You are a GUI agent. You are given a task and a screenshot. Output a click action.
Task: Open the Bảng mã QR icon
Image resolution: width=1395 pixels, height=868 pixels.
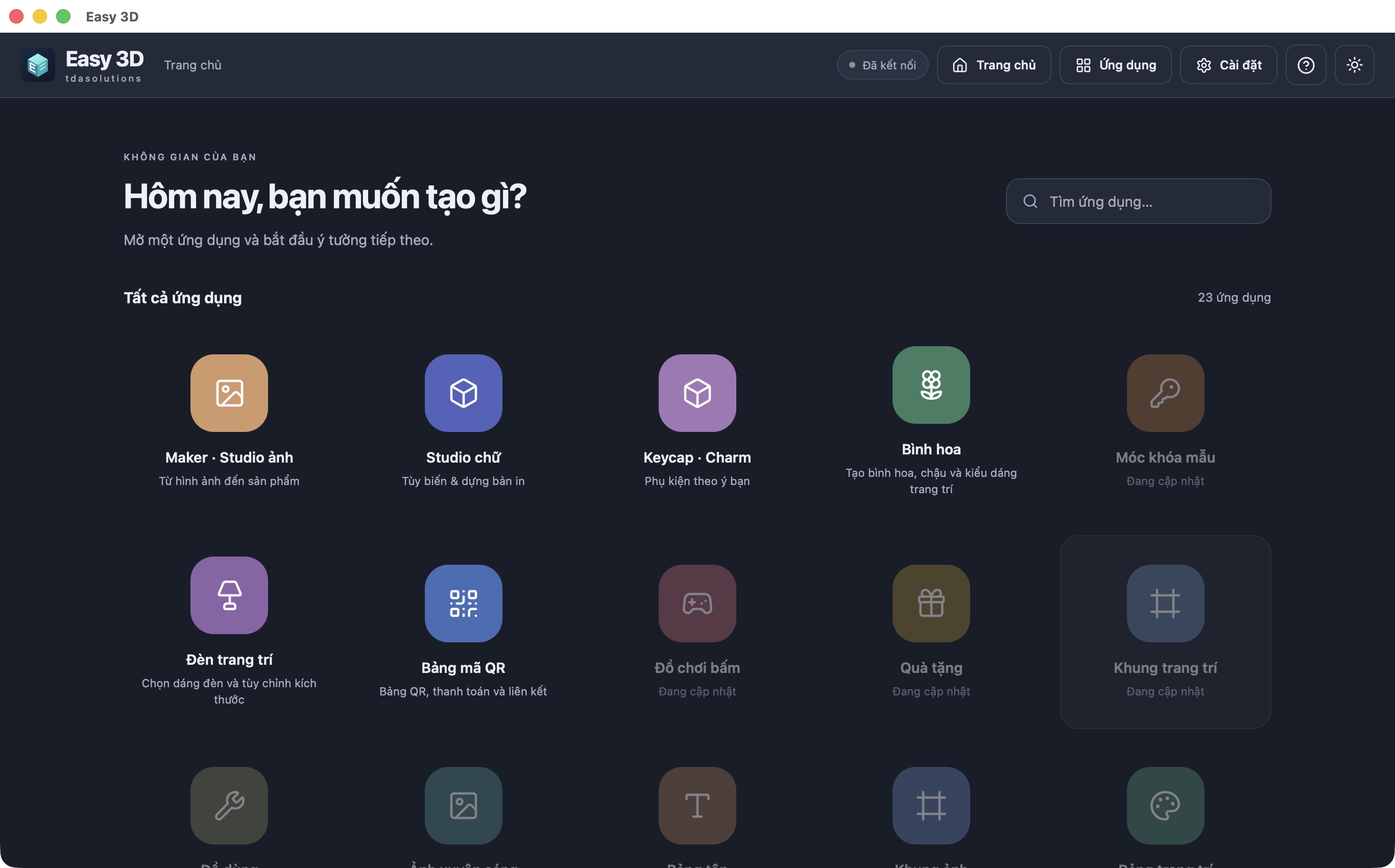pyautogui.click(x=463, y=604)
